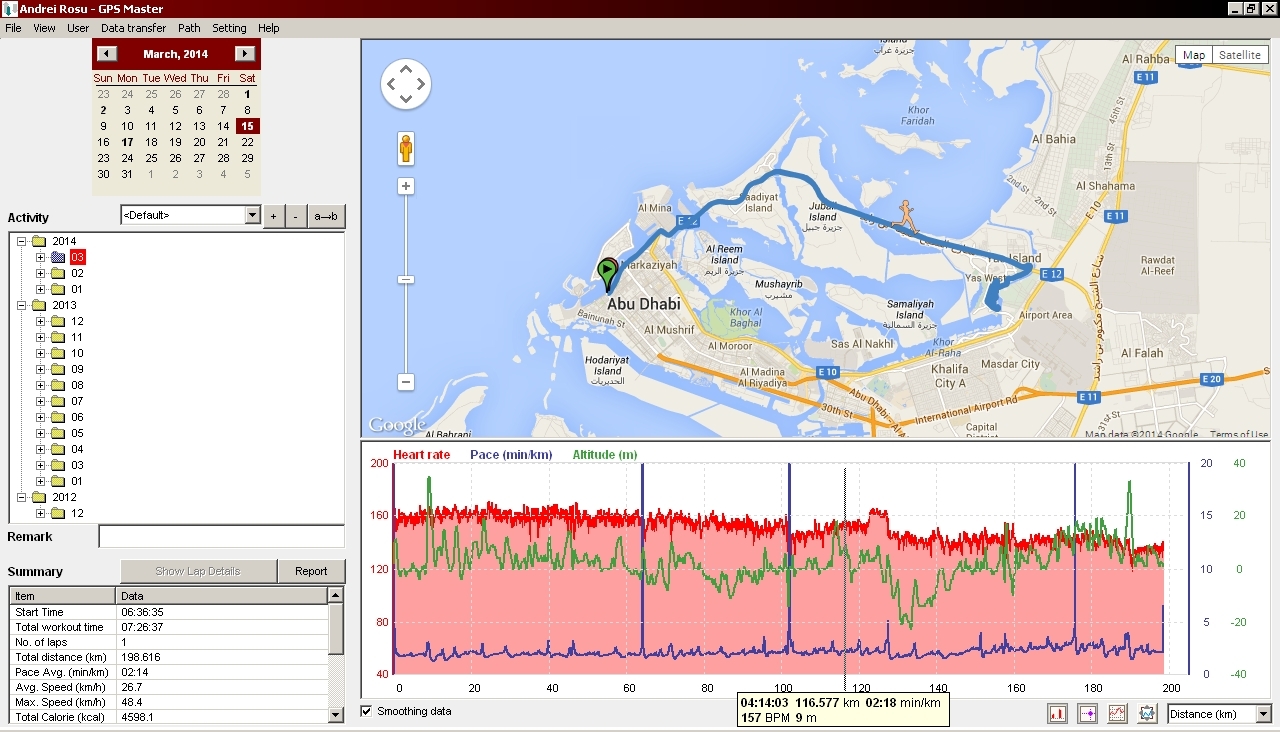Select March 31 on the calendar

[x=127, y=174]
